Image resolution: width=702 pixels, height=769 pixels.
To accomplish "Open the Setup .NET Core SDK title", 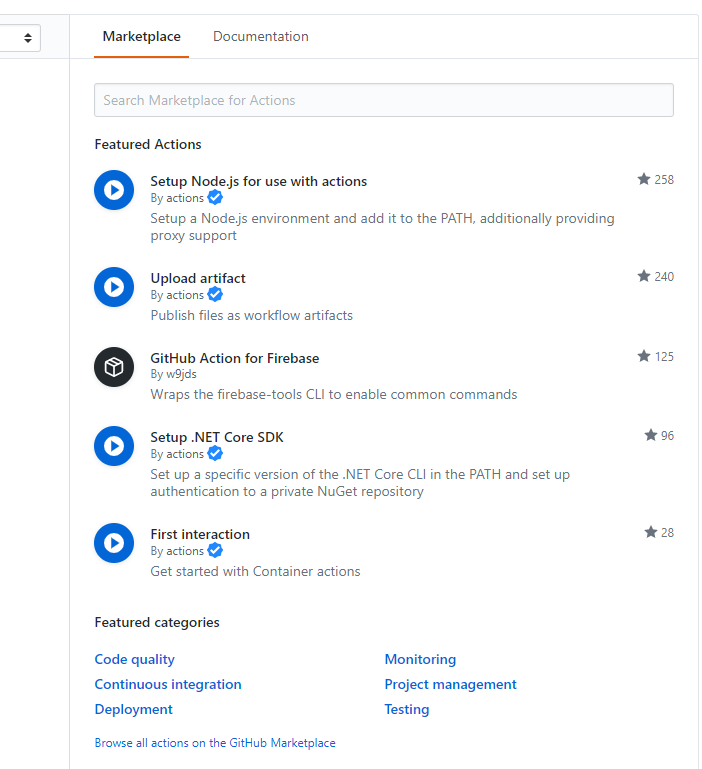I will coord(217,437).
